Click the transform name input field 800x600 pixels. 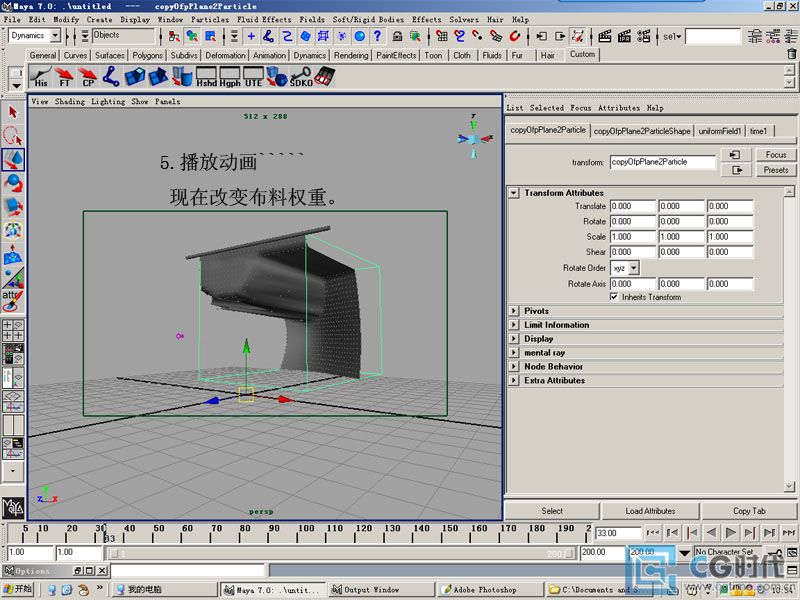tap(662, 162)
